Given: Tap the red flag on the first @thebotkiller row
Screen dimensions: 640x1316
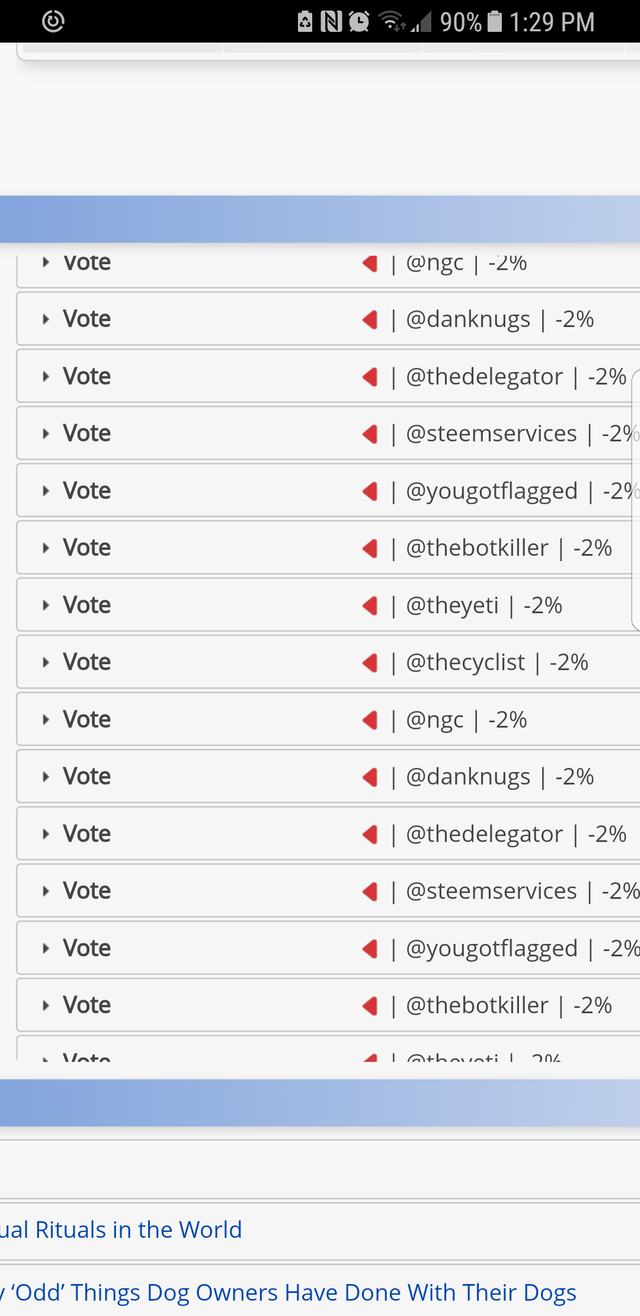Looking at the screenshot, I should click(x=370, y=548).
